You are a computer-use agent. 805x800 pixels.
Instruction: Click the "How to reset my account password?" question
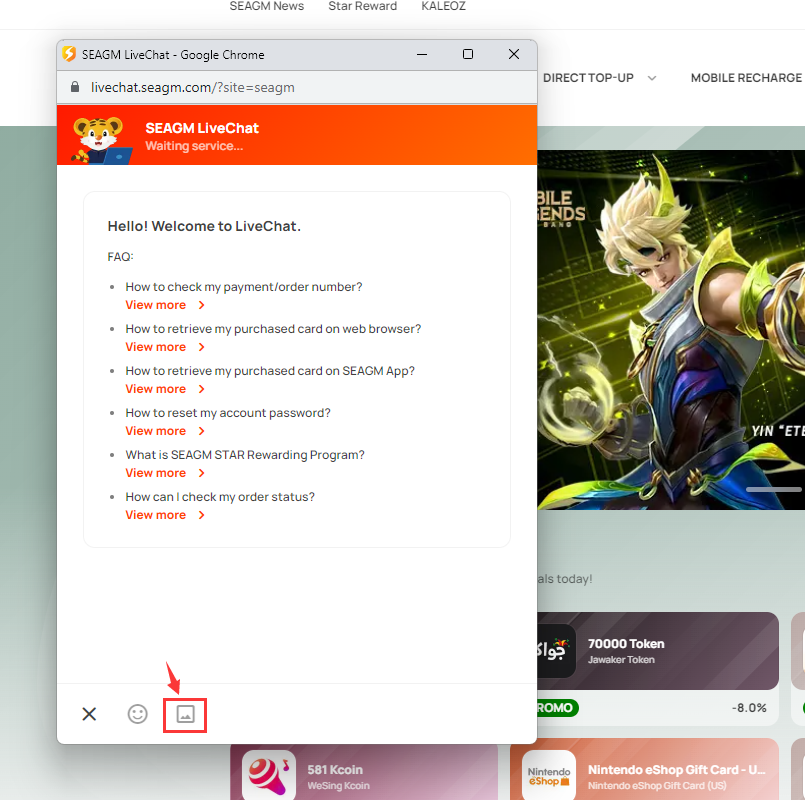pos(228,413)
